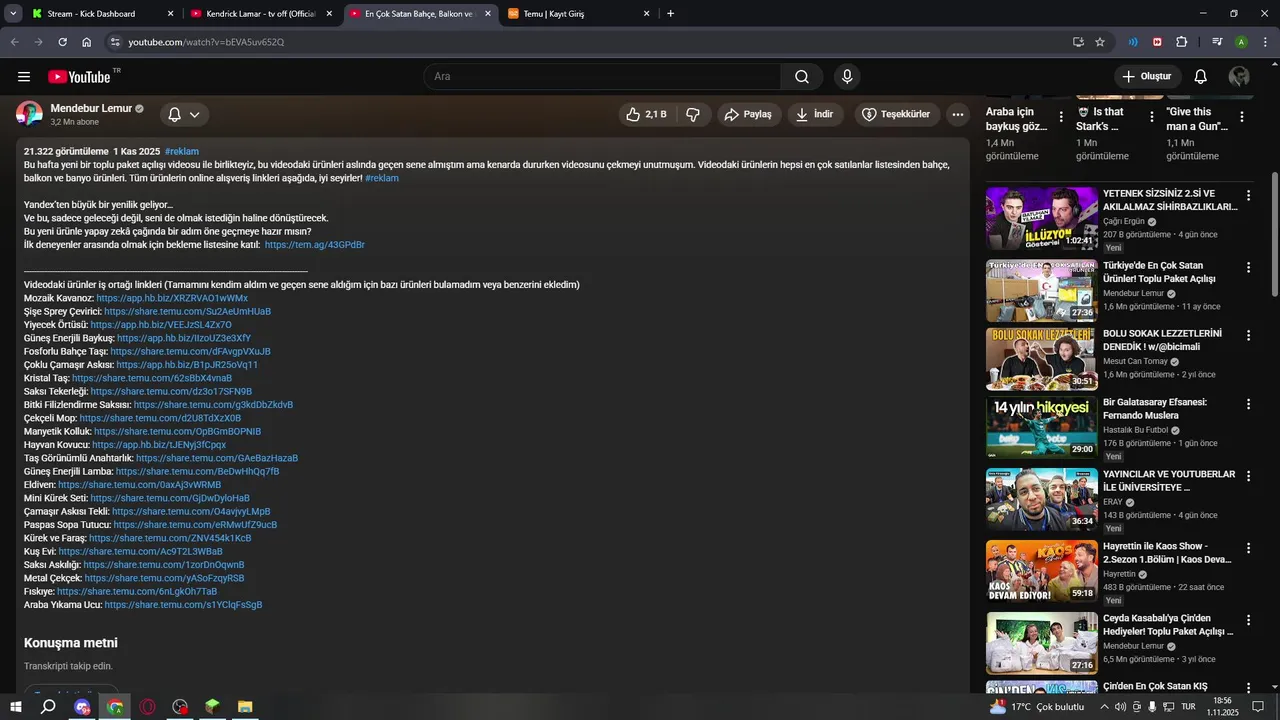Viewport: 1280px width, 720px height.
Task: Open the Chrome profile A avatar
Action: pyautogui.click(x=1241, y=42)
